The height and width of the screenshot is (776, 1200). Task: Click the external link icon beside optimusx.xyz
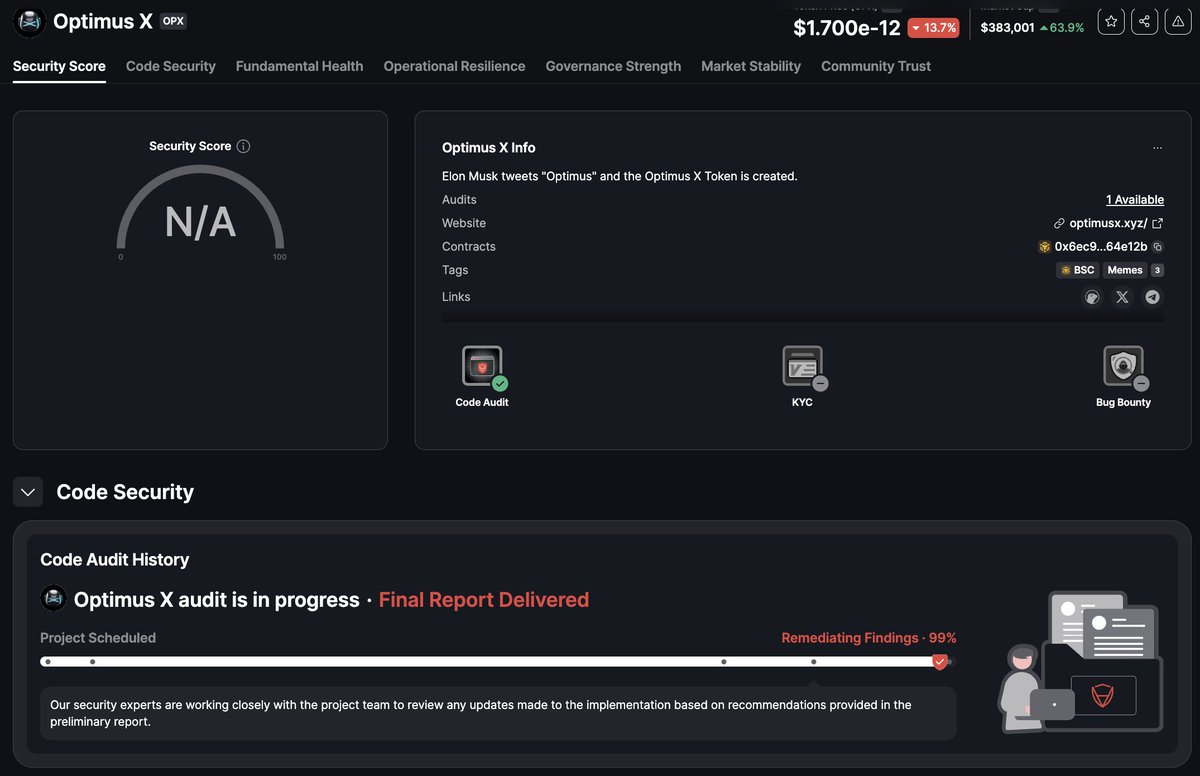[x=1157, y=223]
